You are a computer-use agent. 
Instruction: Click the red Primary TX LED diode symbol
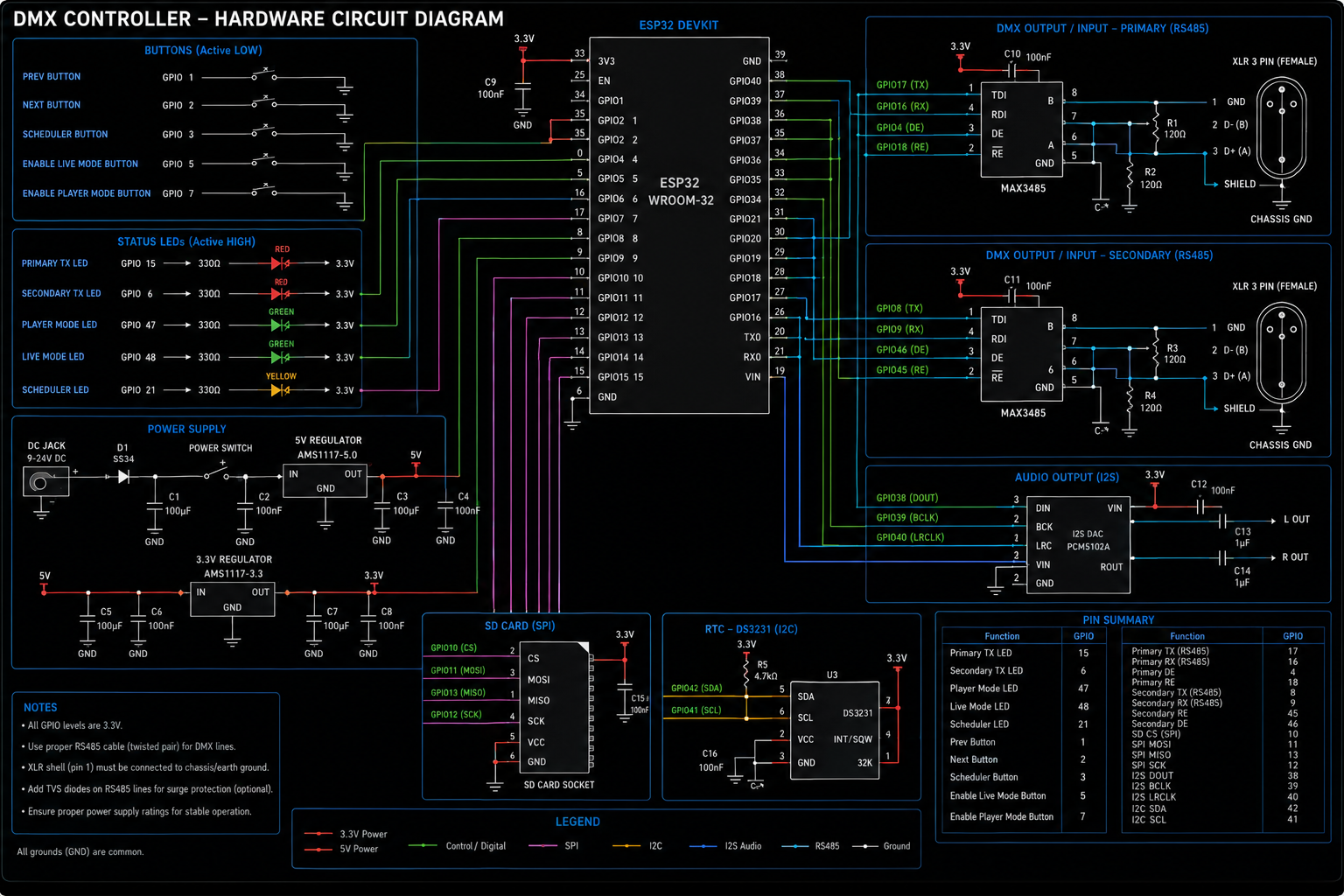pos(280,262)
